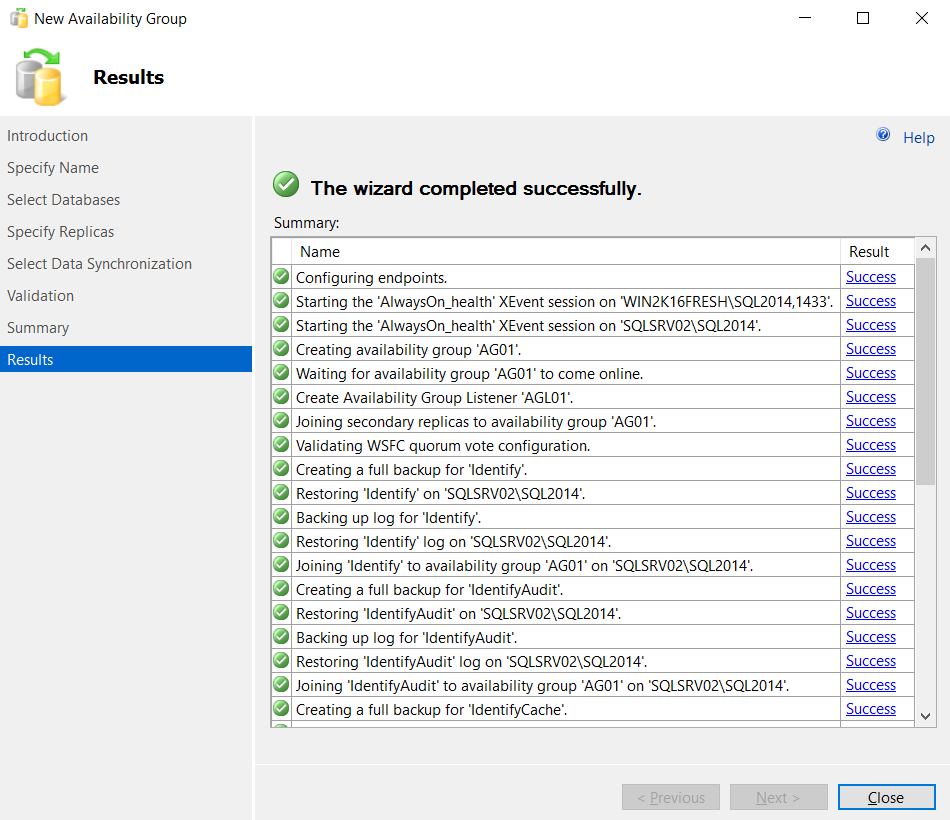Open the Summary step from the sidebar

click(37, 327)
